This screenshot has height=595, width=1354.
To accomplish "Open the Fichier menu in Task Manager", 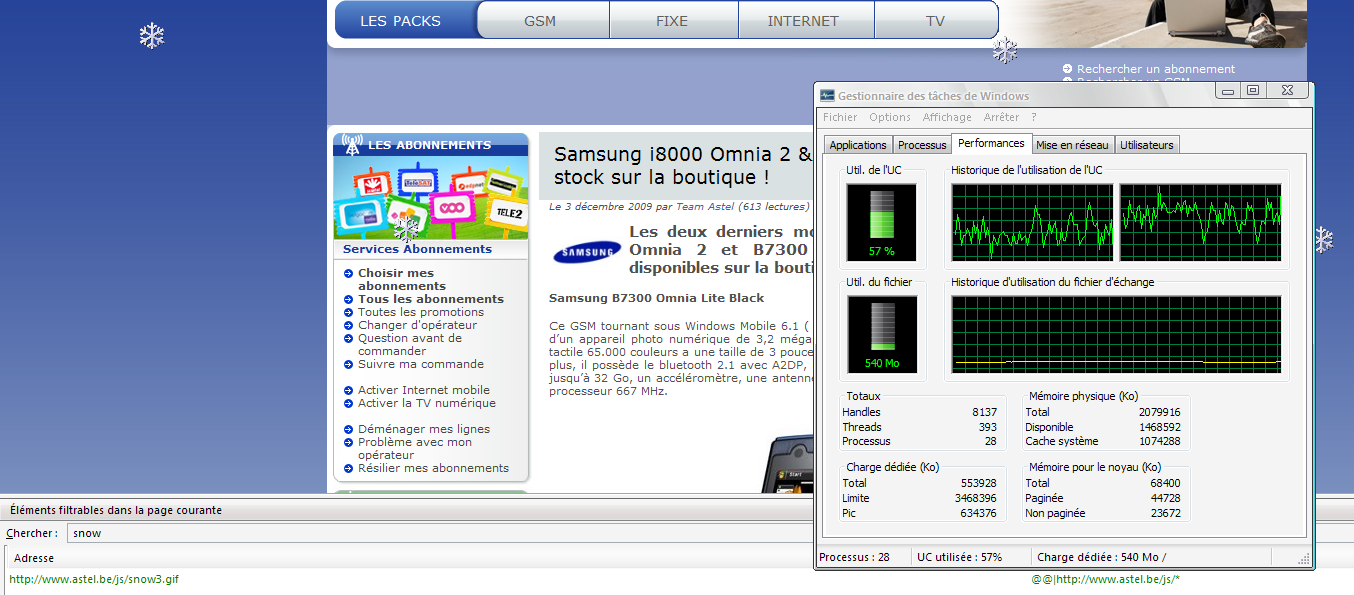I will click(840, 117).
